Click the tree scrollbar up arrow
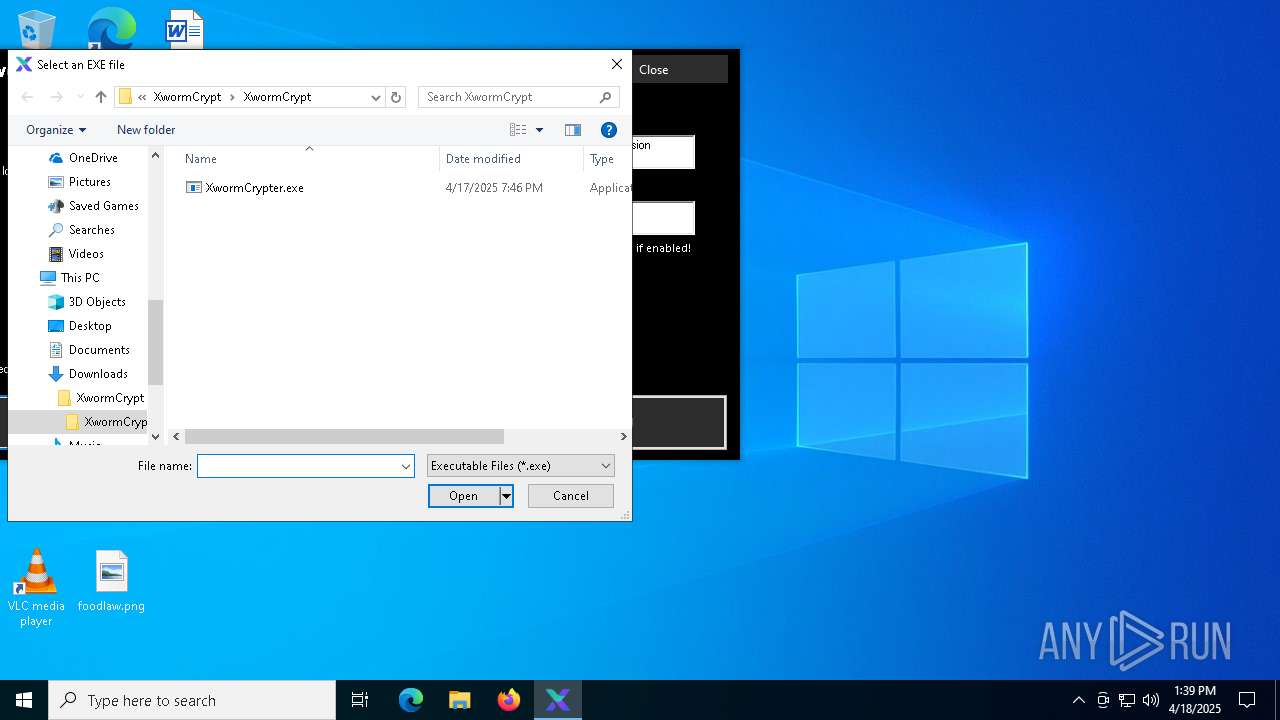Viewport: 1280px width, 720px height. coord(155,155)
